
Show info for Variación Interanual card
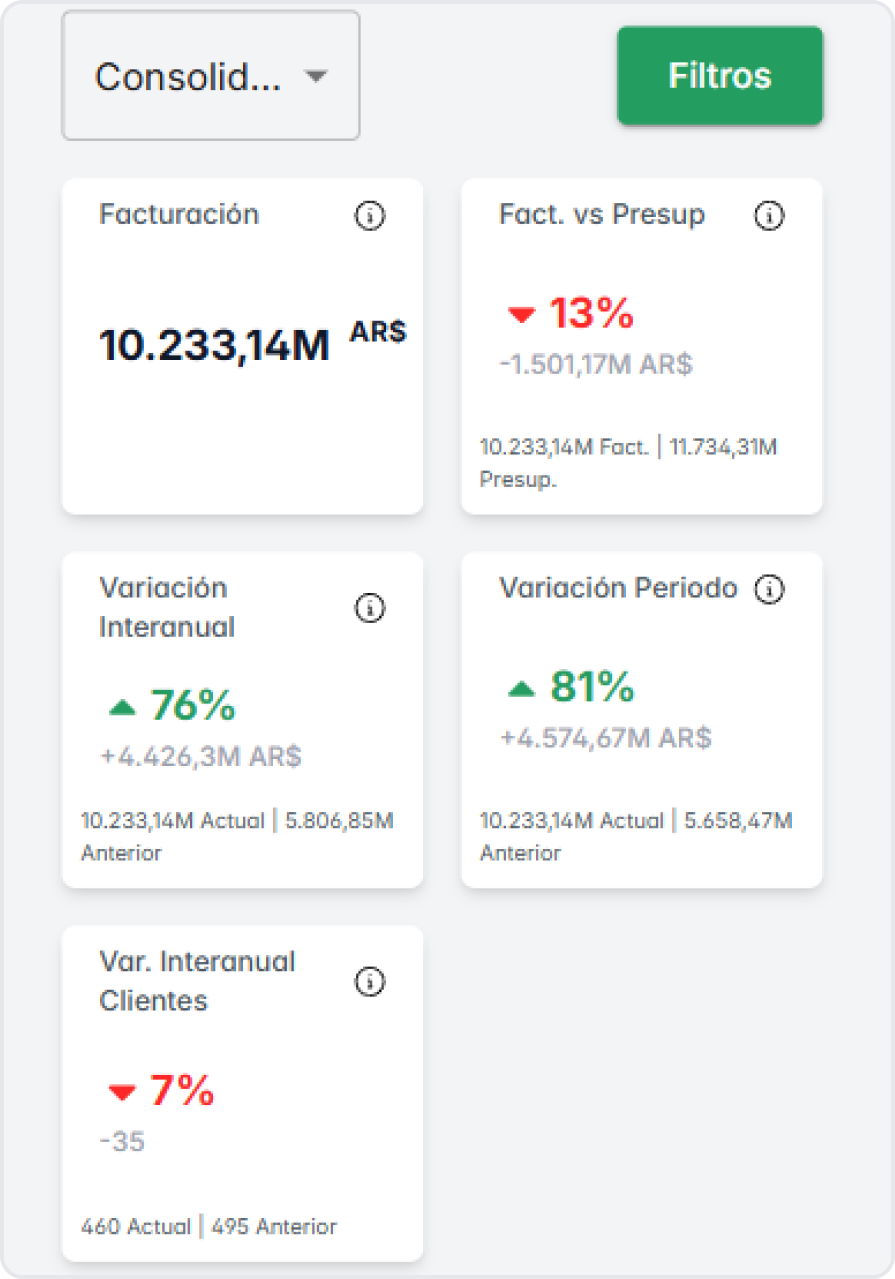click(x=370, y=608)
